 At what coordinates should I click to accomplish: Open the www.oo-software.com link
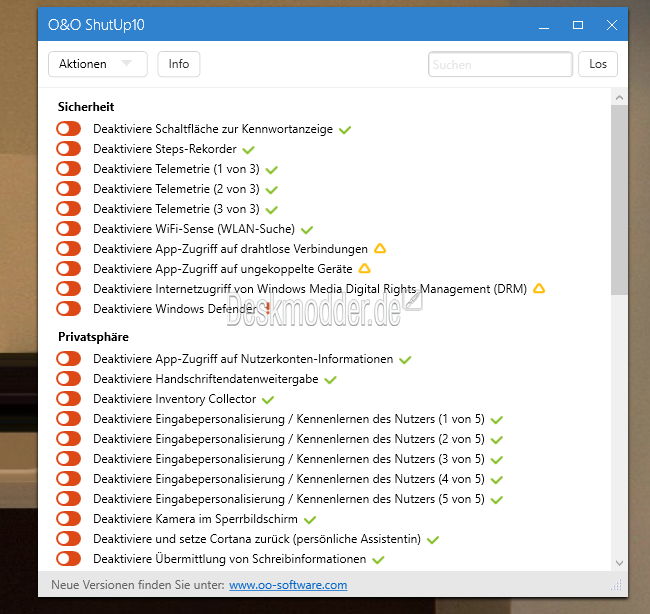(x=288, y=585)
